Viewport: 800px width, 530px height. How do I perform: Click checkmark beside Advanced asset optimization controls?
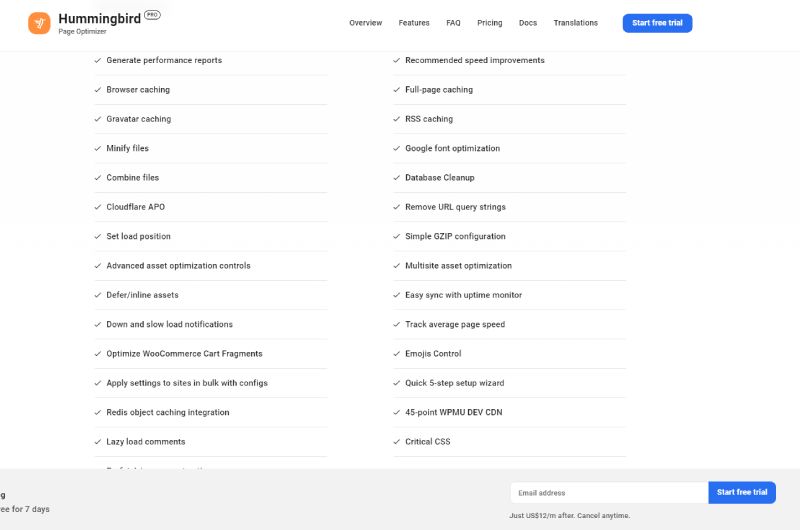click(98, 266)
